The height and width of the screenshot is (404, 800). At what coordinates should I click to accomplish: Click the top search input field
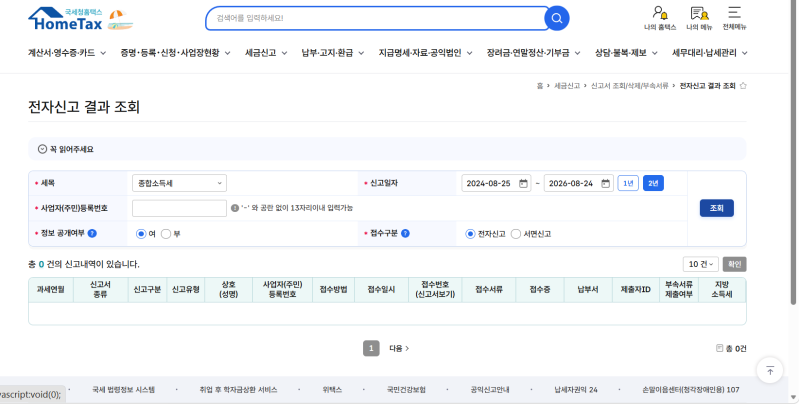[378, 18]
